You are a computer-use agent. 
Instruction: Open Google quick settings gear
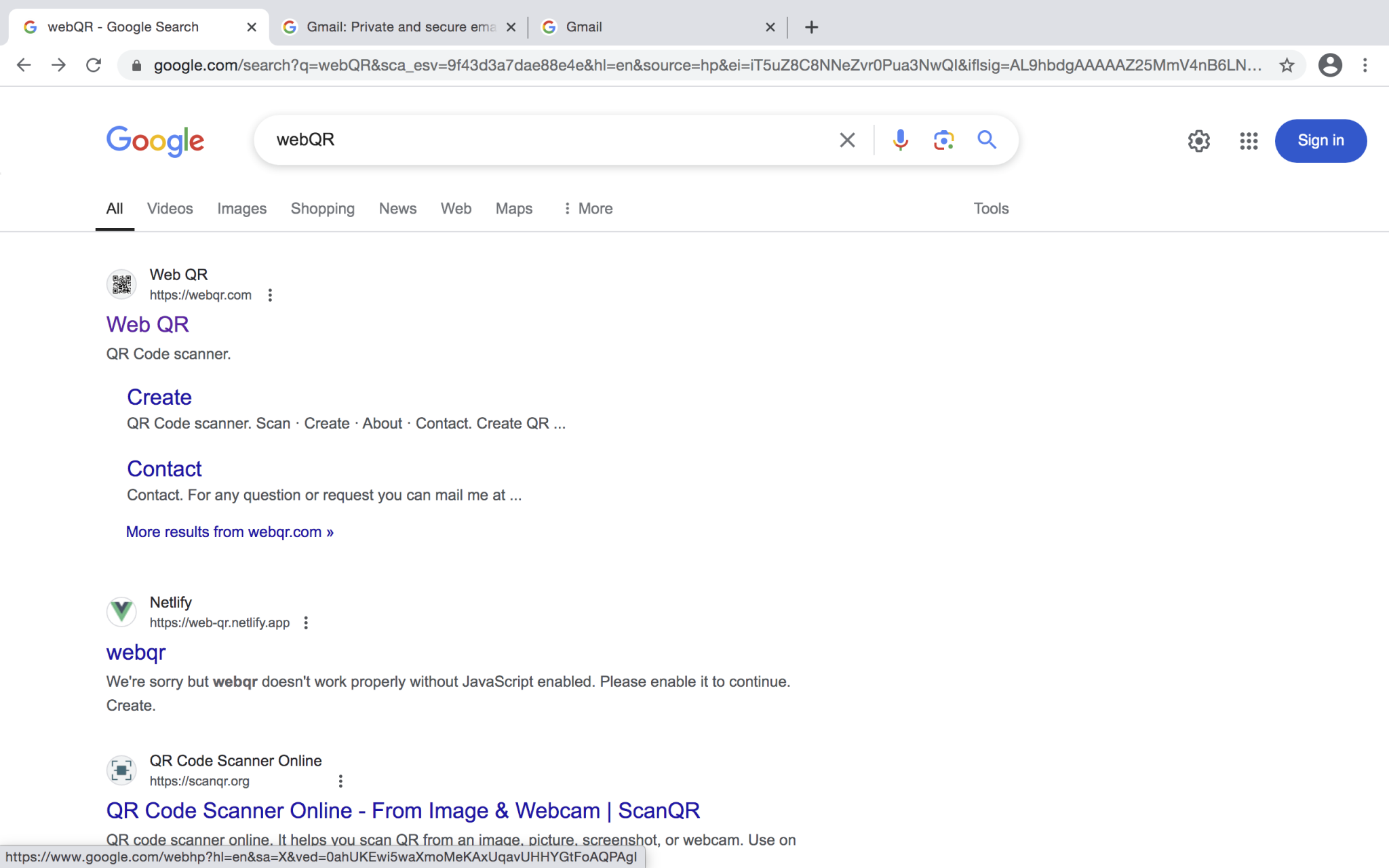click(1198, 141)
